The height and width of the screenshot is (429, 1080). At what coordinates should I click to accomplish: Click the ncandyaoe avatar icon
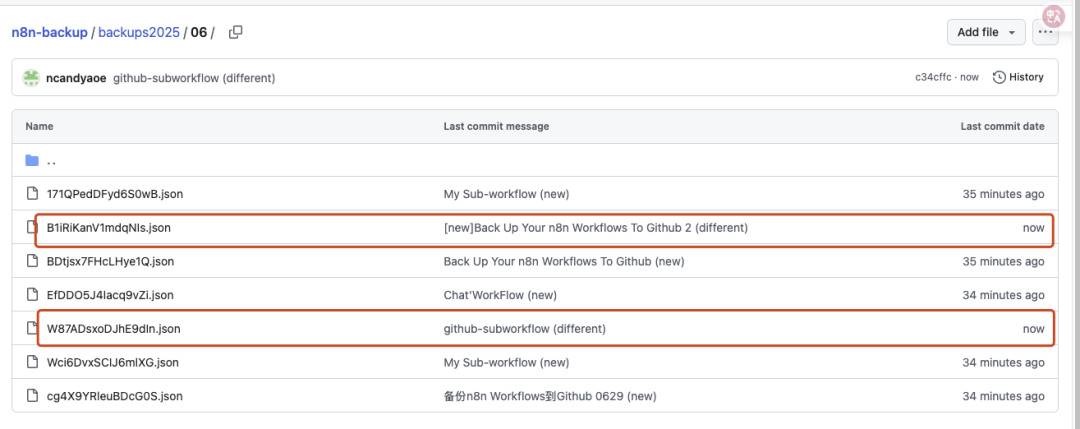[x=31, y=78]
